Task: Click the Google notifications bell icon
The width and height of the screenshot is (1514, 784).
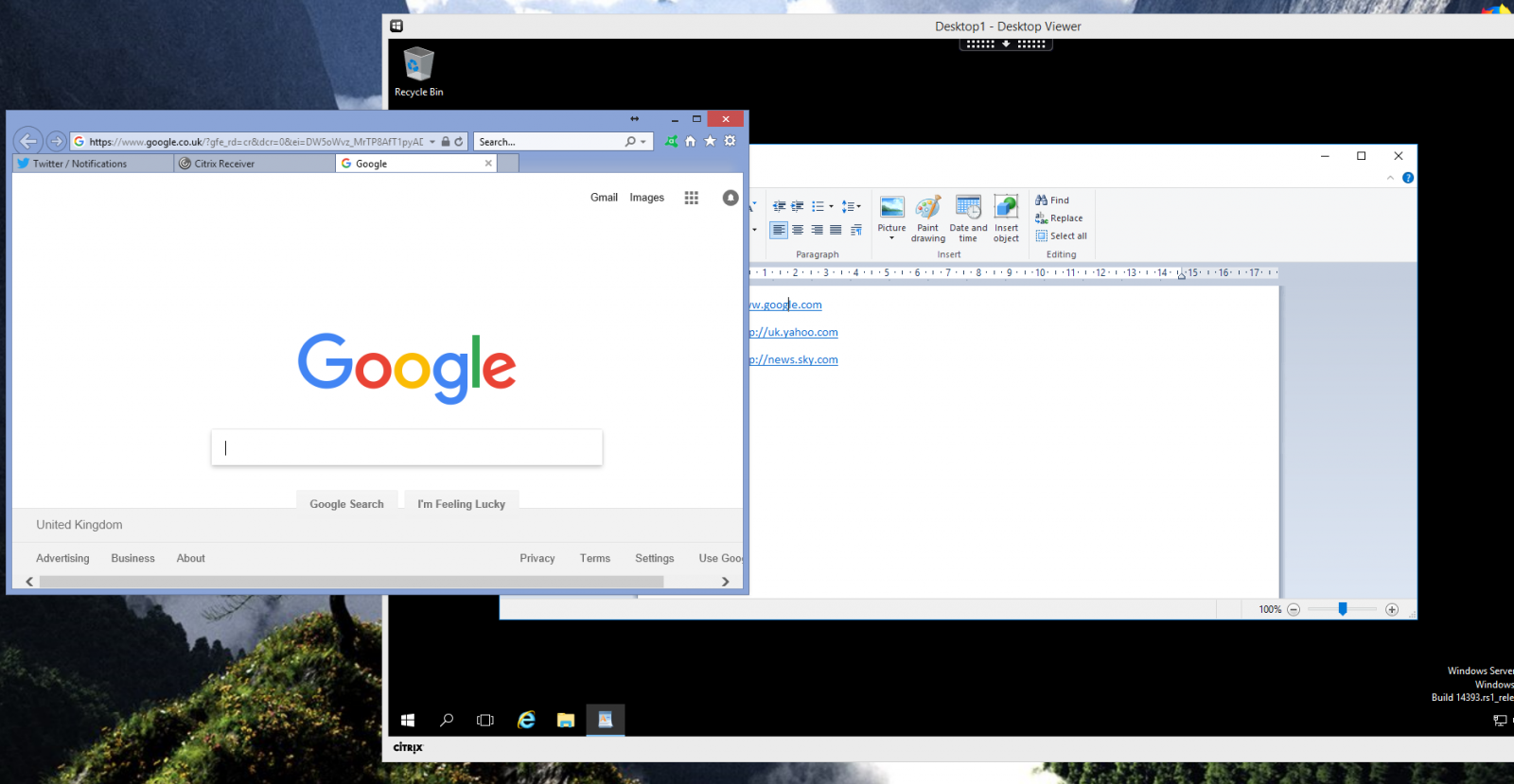Action: click(731, 198)
